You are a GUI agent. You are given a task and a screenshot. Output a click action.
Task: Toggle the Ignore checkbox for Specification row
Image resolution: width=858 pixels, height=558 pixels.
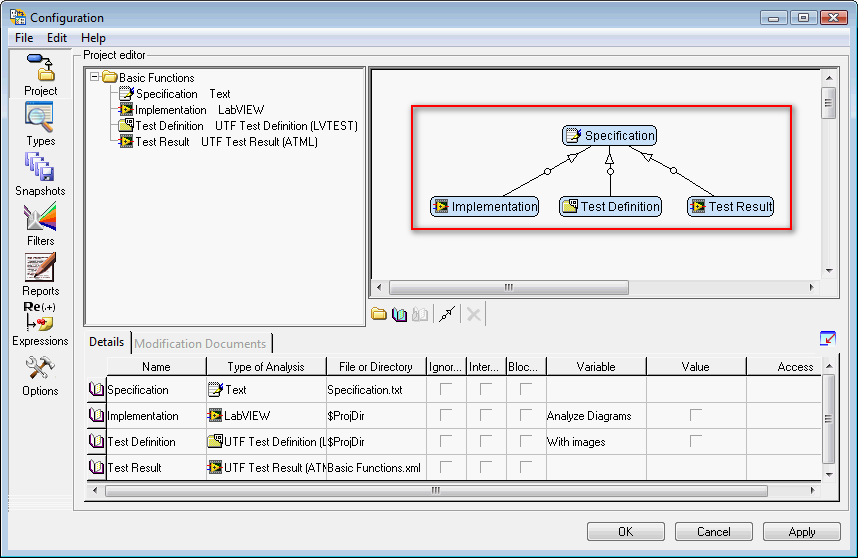[446, 389]
